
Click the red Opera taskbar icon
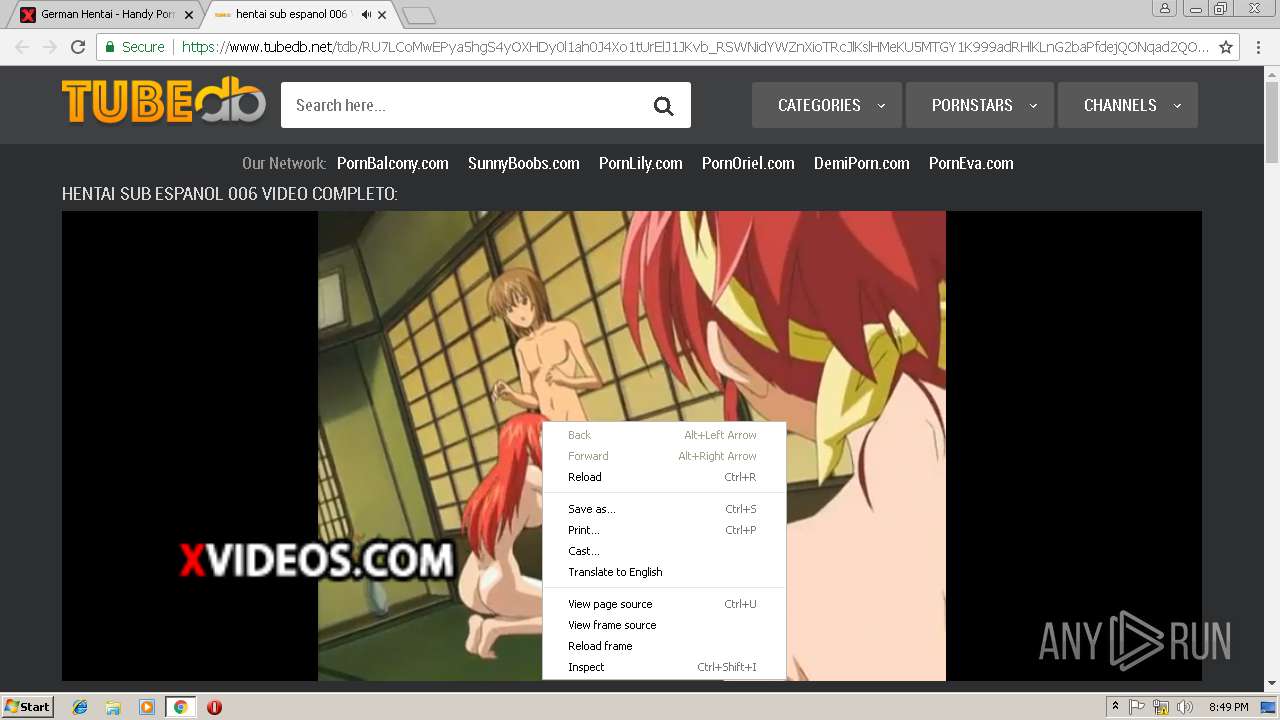(x=214, y=707)
